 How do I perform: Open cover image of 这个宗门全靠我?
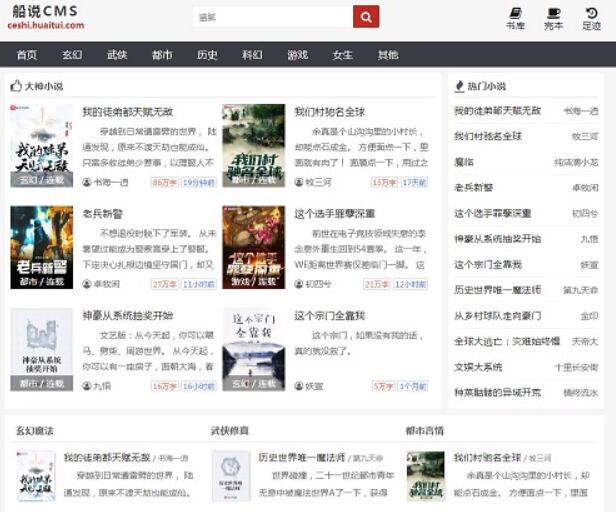(x=254, y=350)
